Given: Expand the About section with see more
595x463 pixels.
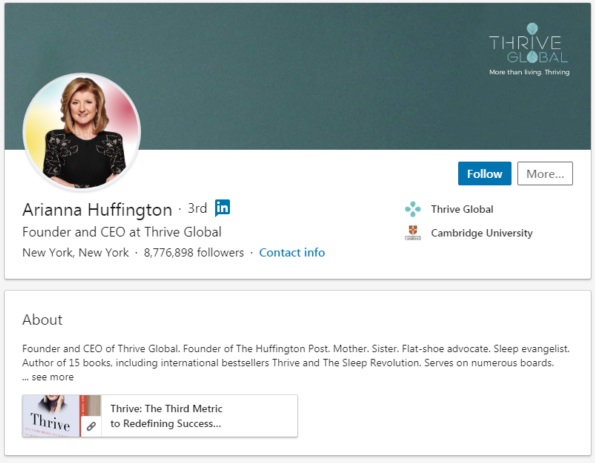Looking at the screenshot, I should pyautogui.click(x=52, y=377).
